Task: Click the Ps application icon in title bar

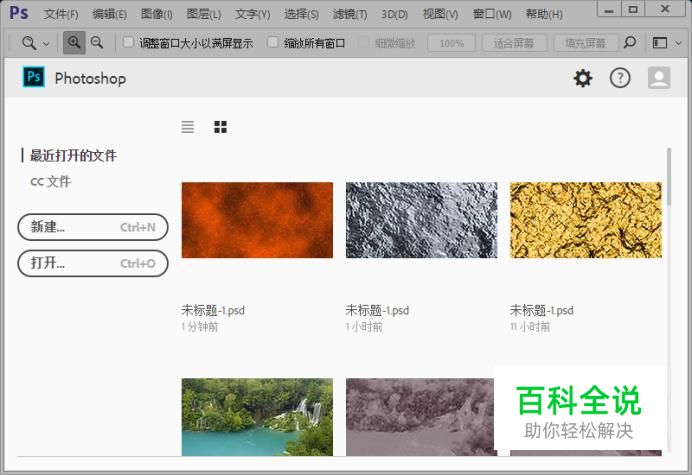Action: tap(19, 12)
